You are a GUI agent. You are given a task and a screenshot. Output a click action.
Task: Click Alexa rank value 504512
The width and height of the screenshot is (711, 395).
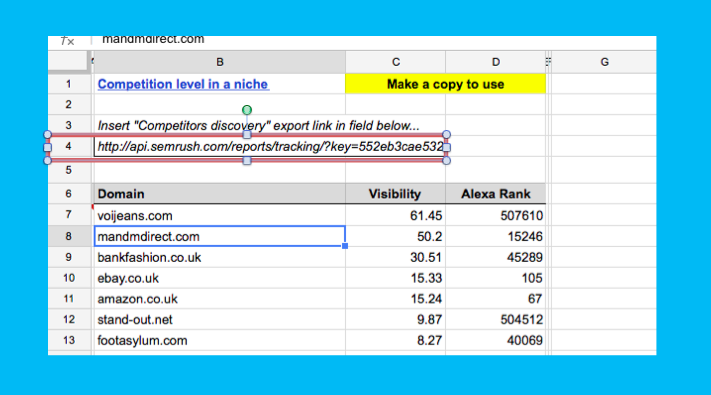pyautogui.click(x=521, y=320)
